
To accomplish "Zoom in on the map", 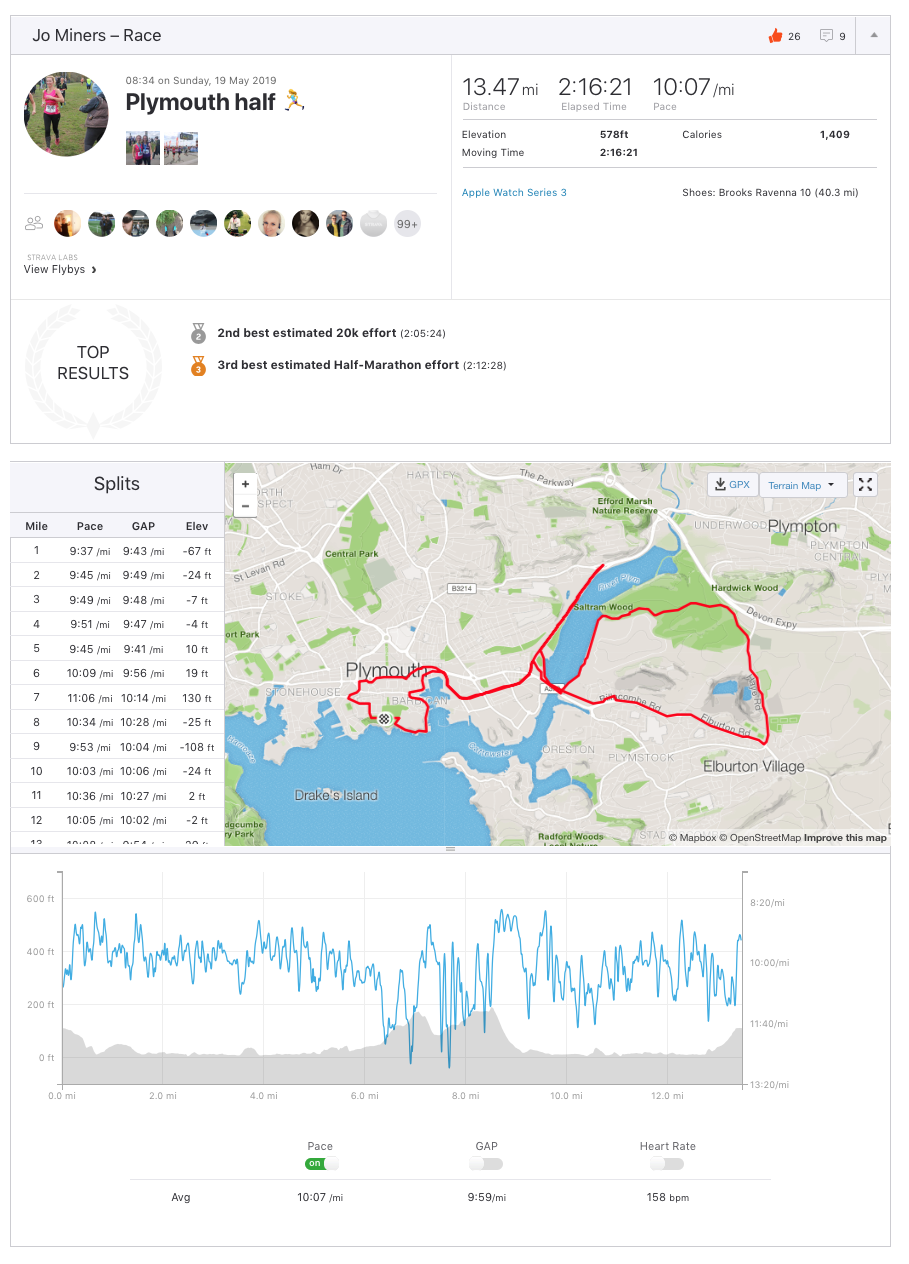I will pos(245,484).
